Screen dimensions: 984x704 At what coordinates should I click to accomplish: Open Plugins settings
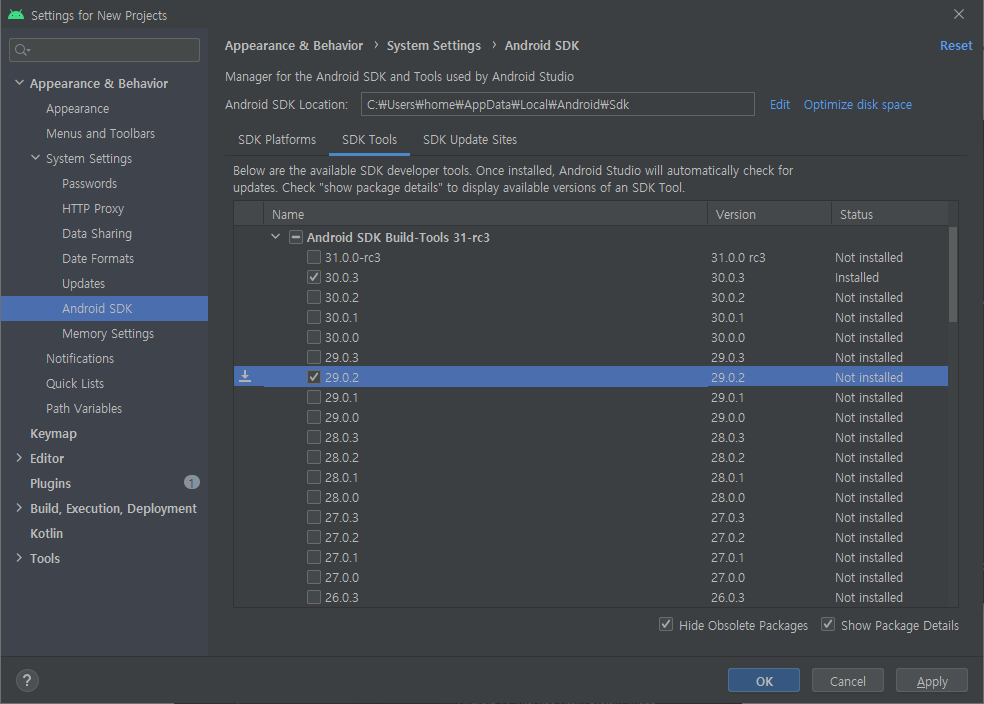tap(50, 483)
